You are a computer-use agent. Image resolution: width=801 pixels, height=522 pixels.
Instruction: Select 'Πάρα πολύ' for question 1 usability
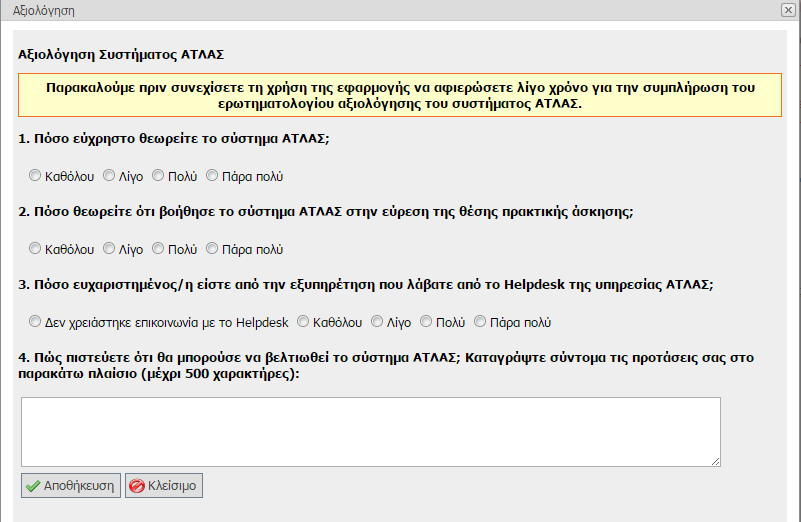(212, 176)
